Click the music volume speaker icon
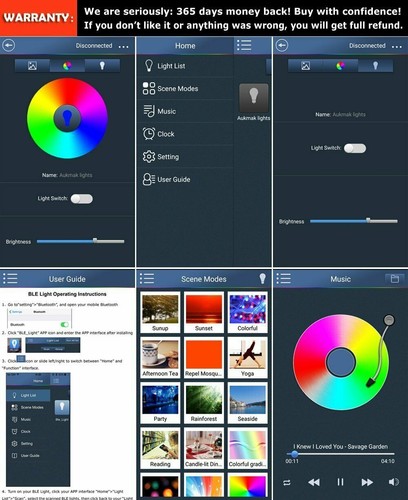Screen dimensions: 408x500 (394, 482)
